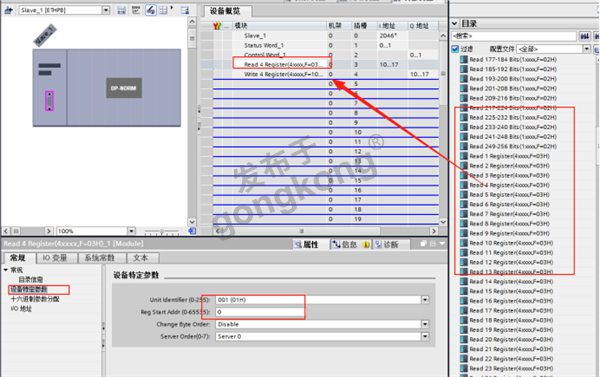Select 目录信息 in the tree
Screen dimensions: 600x377
tap(31, 280)
